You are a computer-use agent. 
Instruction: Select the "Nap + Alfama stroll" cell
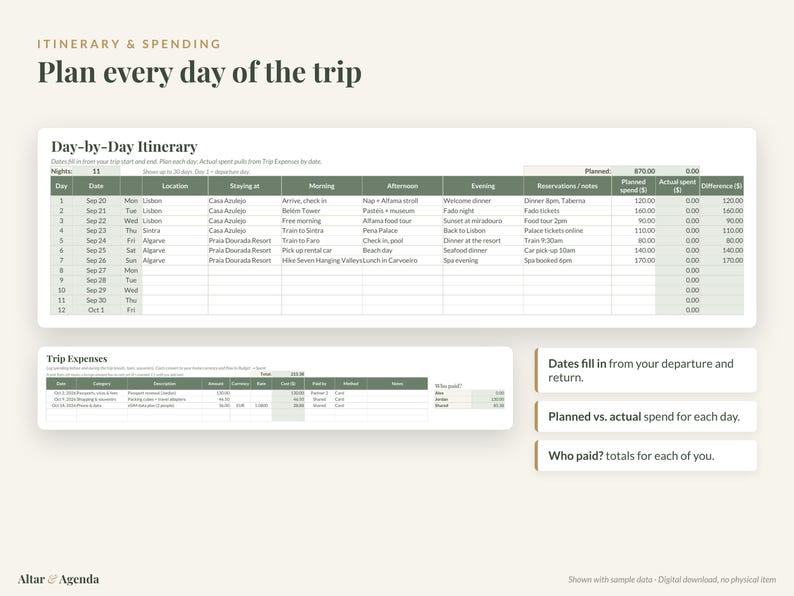coord(402,201)
